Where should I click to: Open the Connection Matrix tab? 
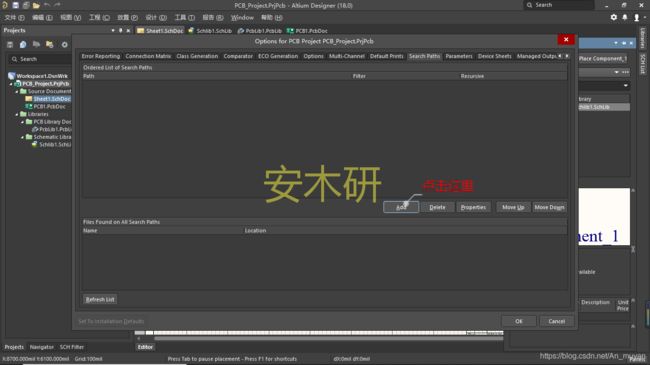(x=148, y=56)
